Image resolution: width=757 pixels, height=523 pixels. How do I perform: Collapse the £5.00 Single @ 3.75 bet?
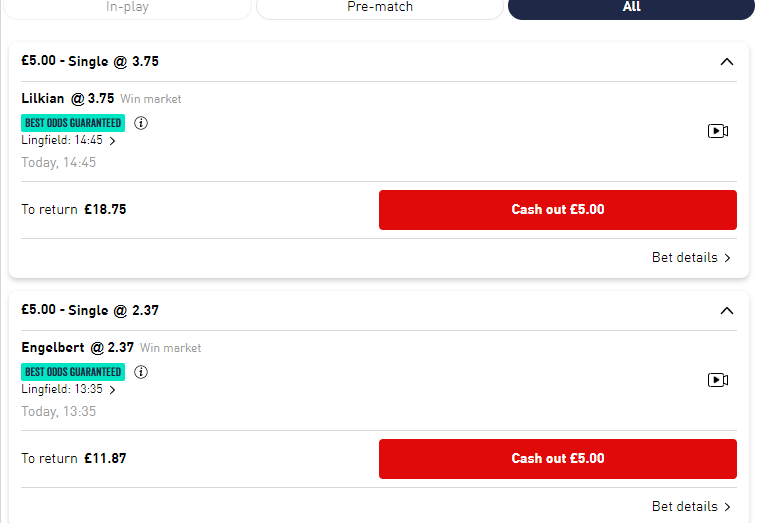pos(727,62)
